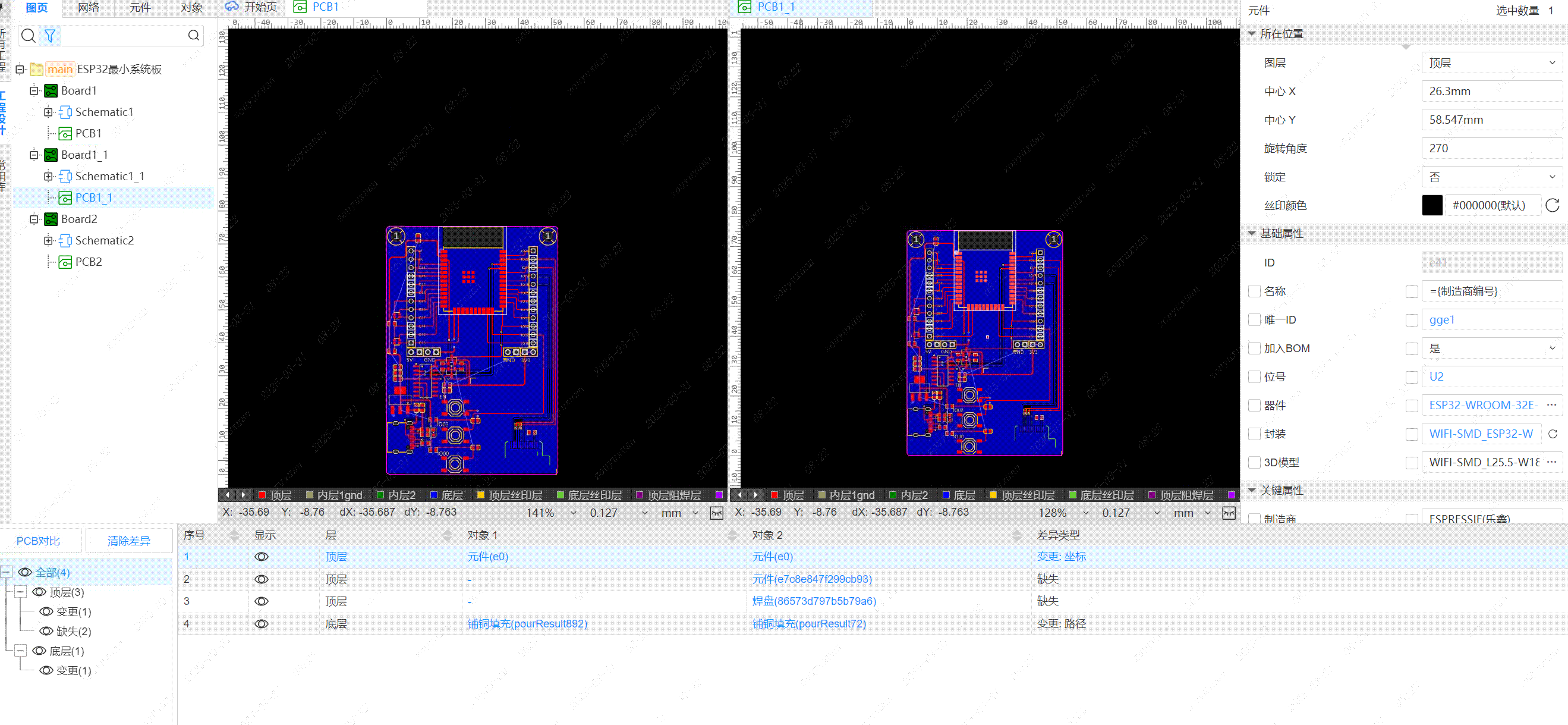This screenshot has height=725, width=1568.
Task: Click the filter funnel icon
Action: tap(50, 36)
